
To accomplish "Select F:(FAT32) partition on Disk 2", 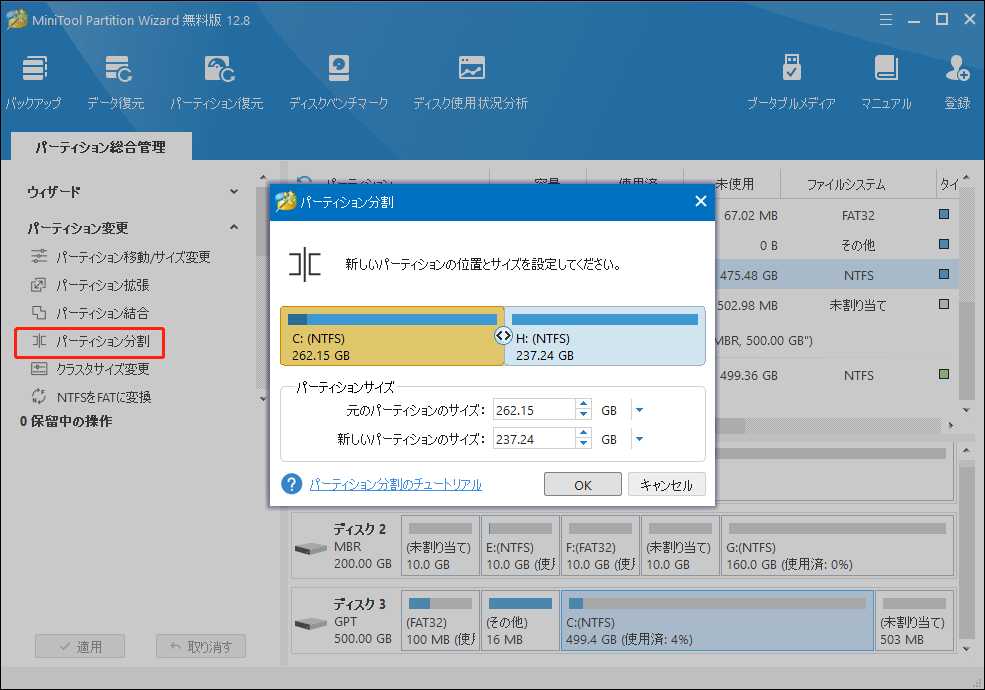I will coord(600,545).
